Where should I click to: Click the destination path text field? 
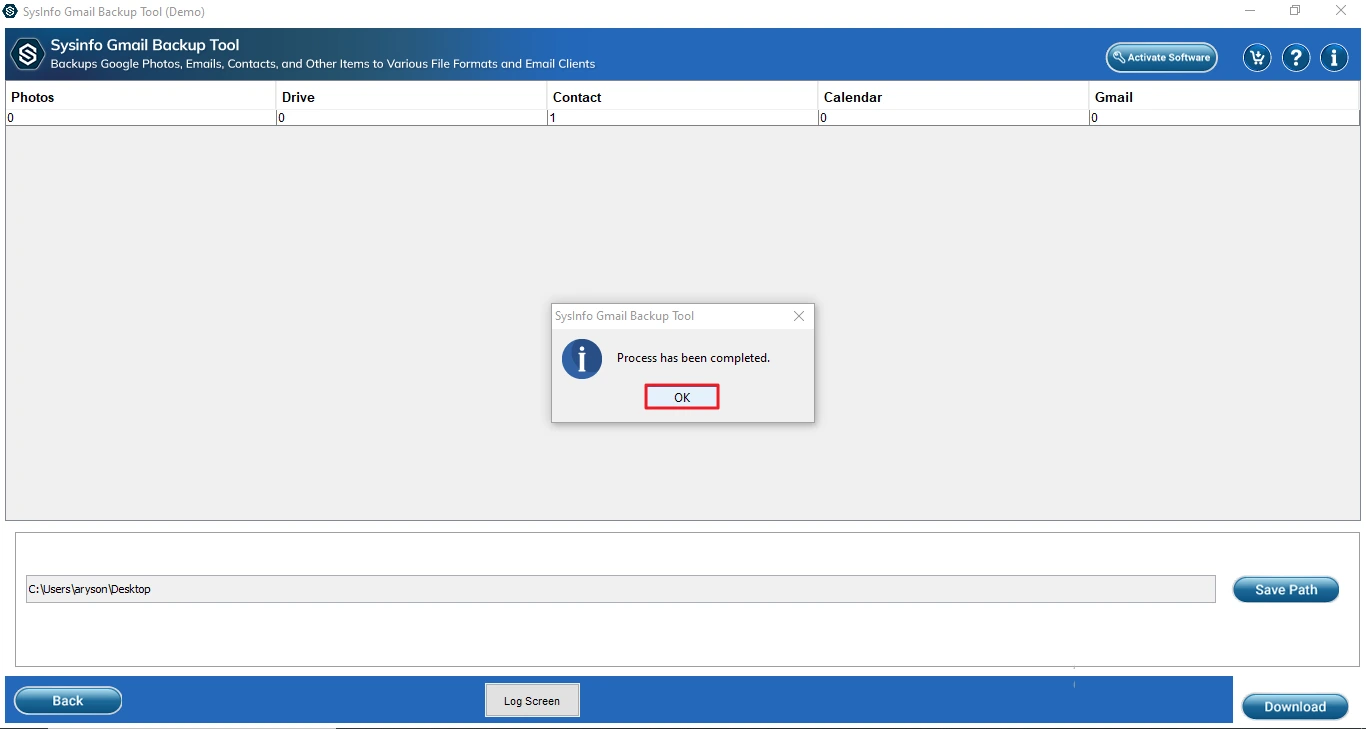coord(620,589)
